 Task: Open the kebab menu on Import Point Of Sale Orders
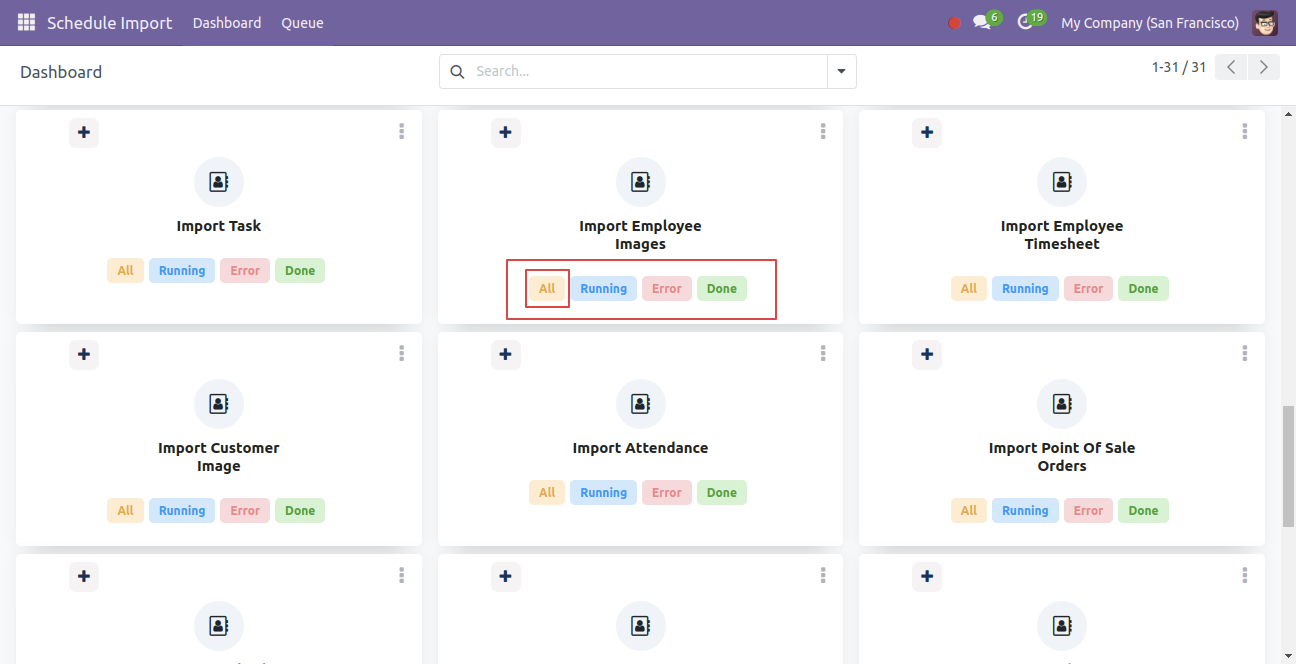pyautogui.click(x=1245, y=353)
